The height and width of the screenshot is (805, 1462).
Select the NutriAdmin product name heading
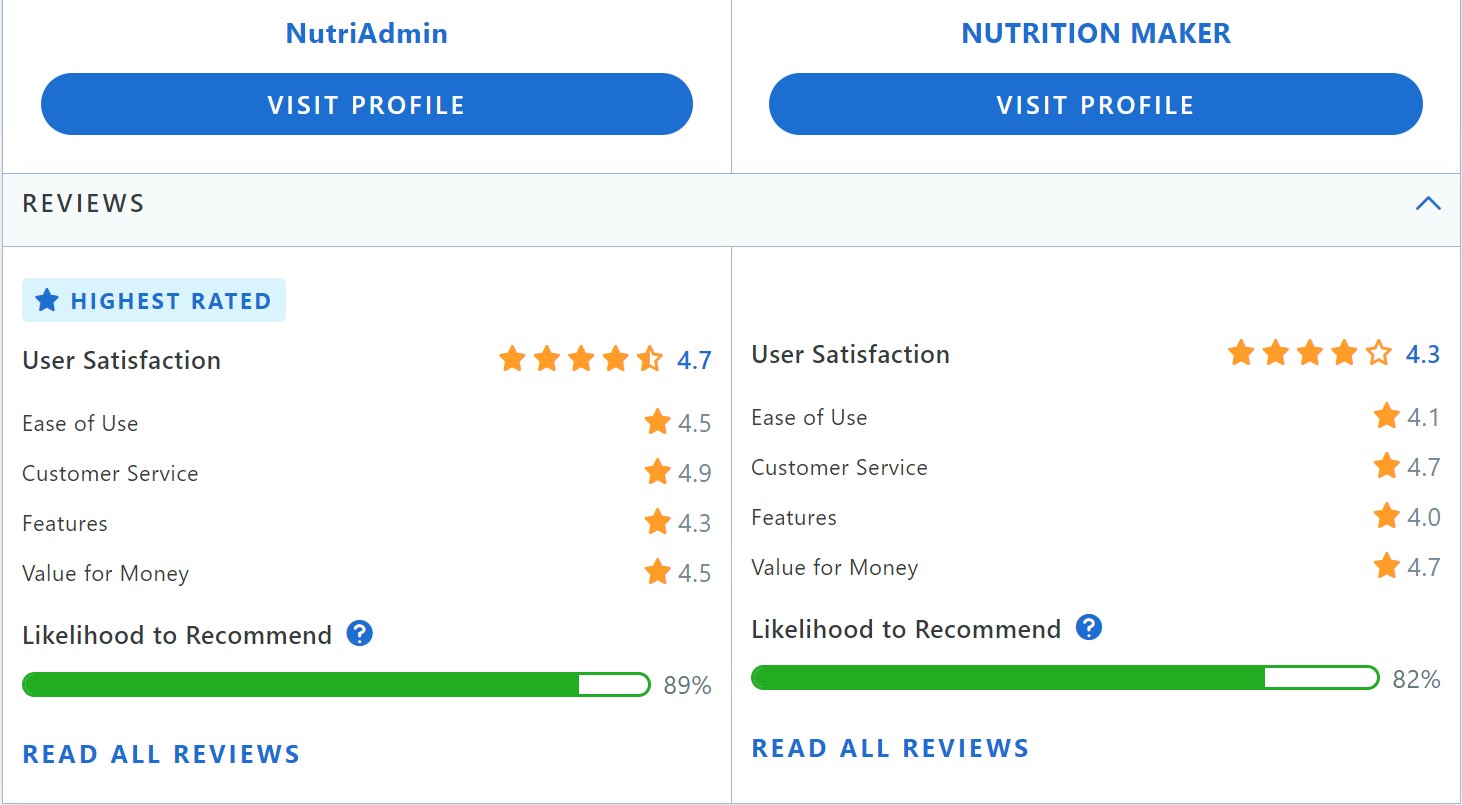coord(366,32)
